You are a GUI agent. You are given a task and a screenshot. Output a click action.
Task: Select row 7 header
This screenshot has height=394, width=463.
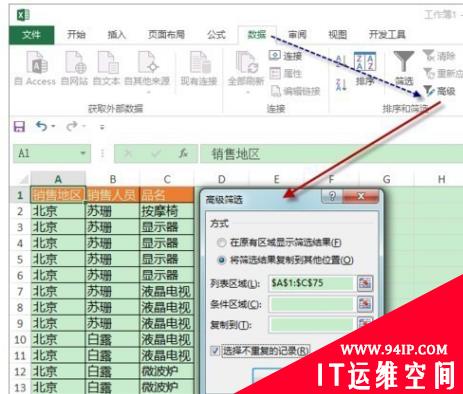pyautogui.click(x=20, y=291)
